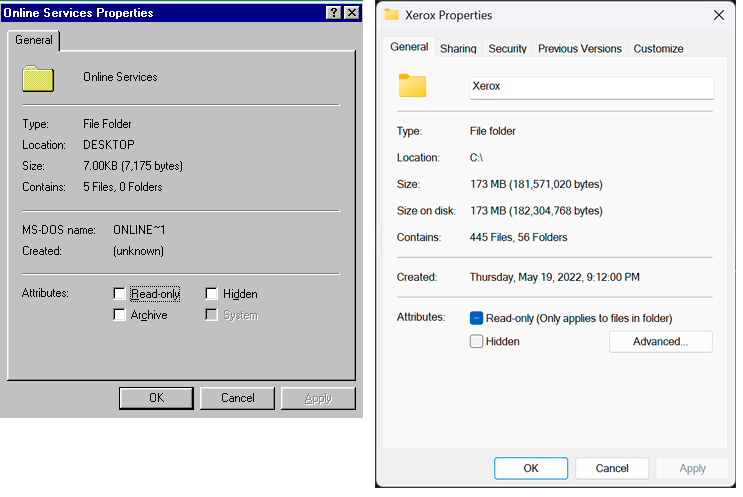Select General tab in Xerox Properties
The image size is (743, 497).
(409, 47)
